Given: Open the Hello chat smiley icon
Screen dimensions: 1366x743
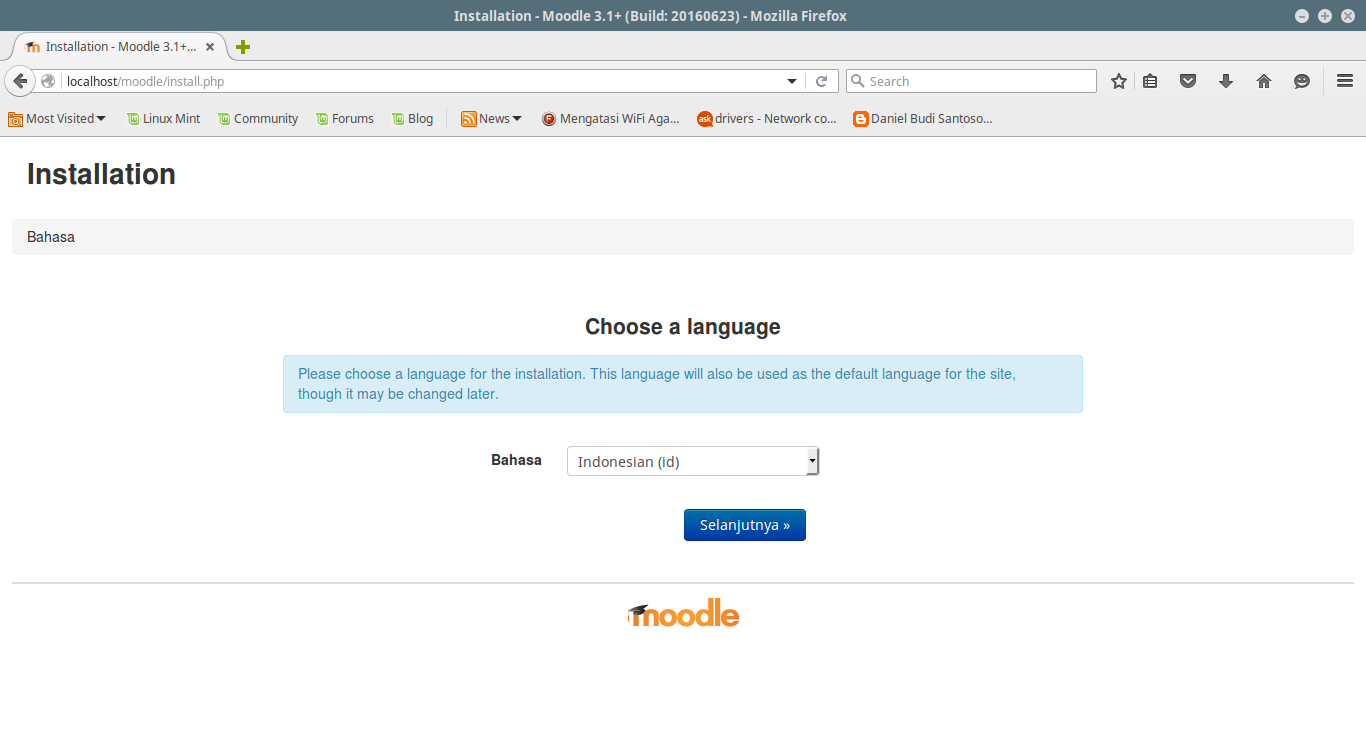Looking at the screenshot, I should tap(1302, 81).
